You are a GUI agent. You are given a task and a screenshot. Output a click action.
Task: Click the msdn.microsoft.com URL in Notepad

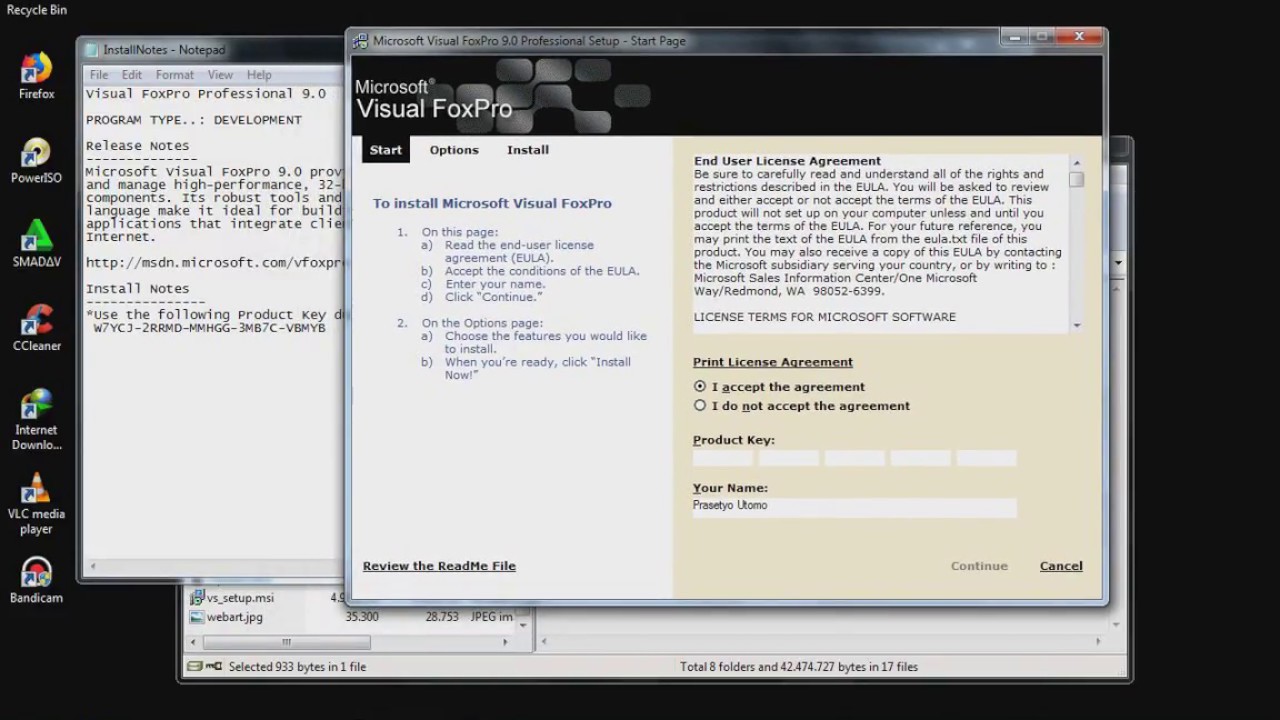click(x=214, y=263)
